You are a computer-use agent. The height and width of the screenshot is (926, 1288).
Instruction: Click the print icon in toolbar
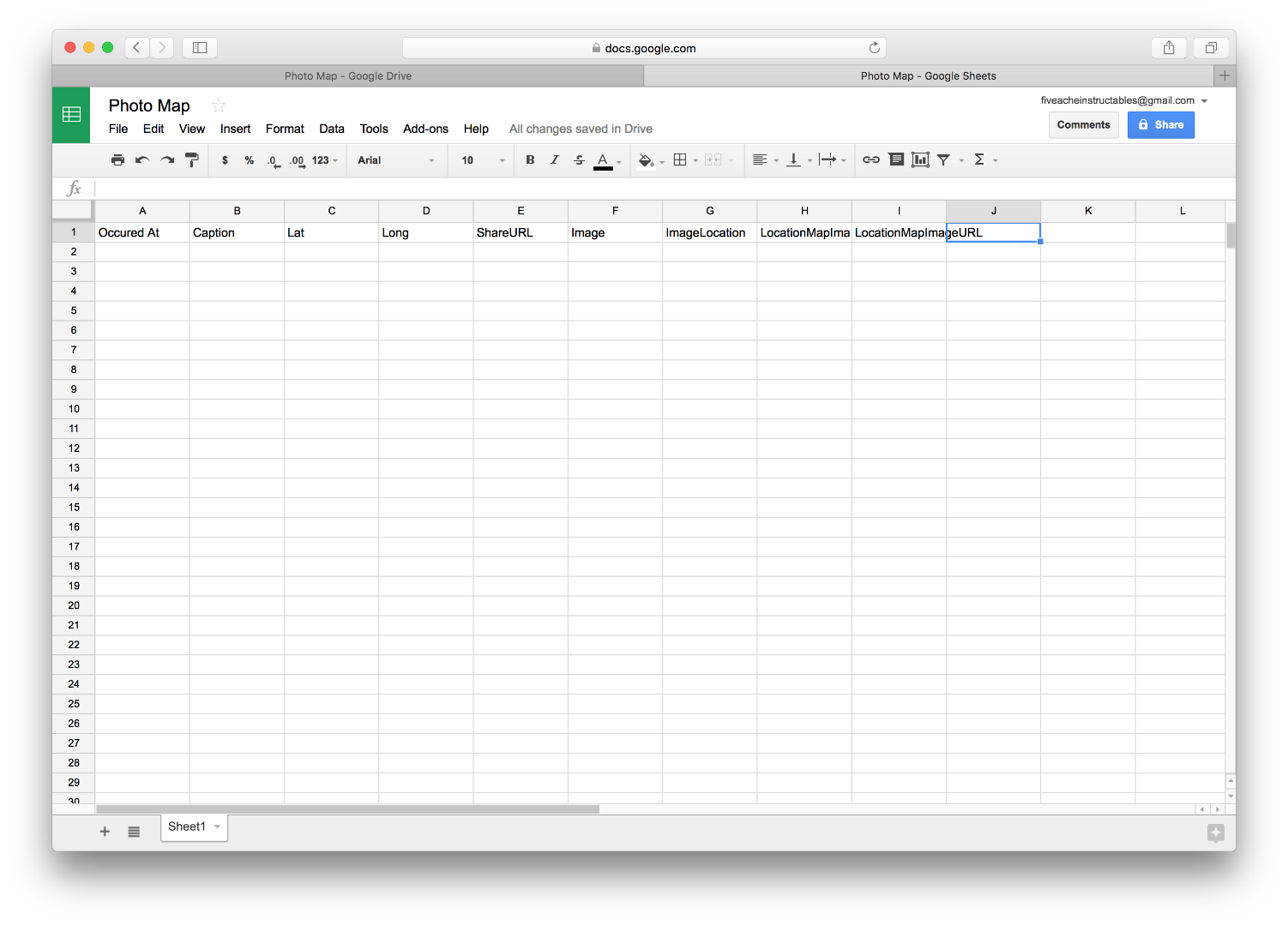[117, 160]
